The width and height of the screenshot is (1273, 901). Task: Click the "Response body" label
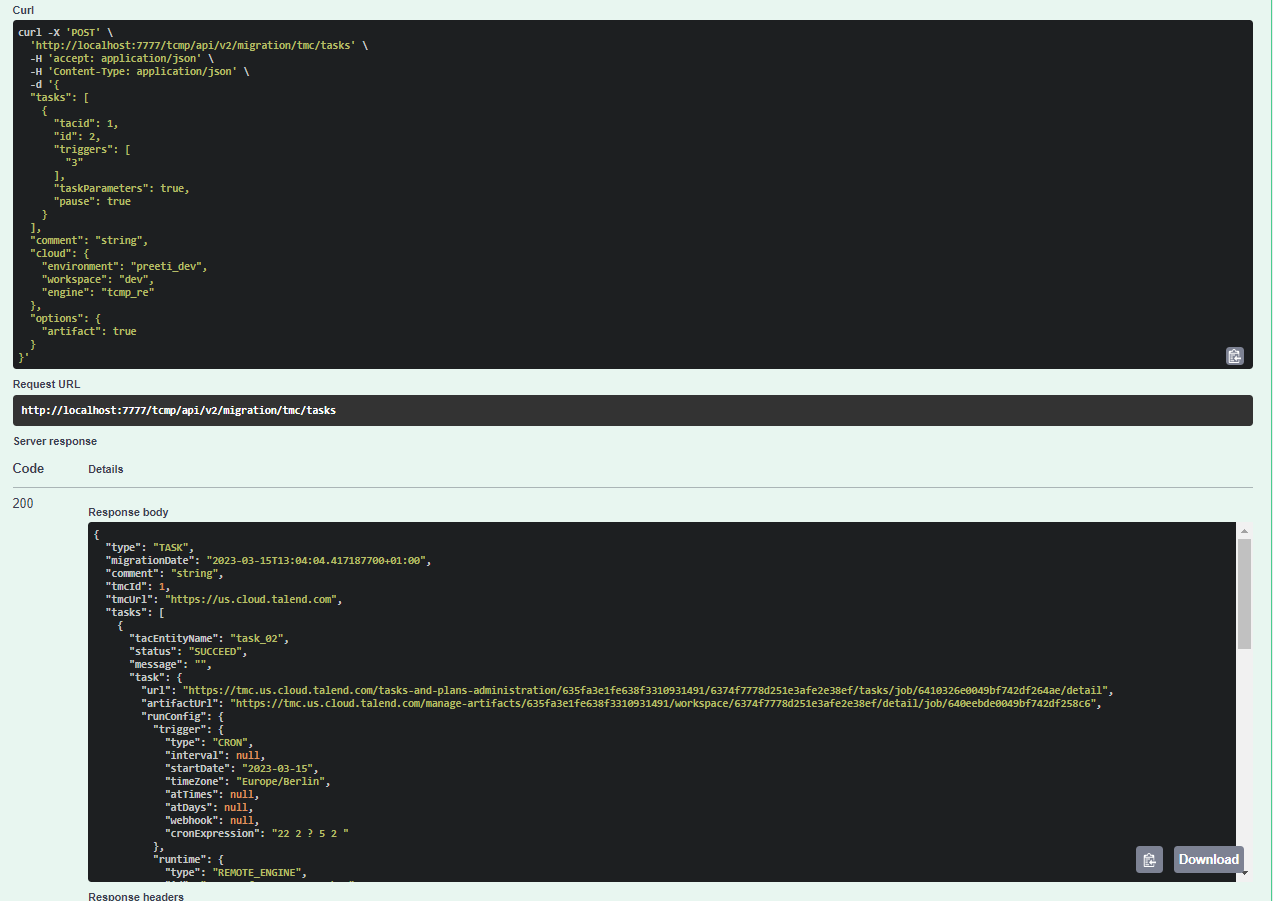click(x=128, y=512)
